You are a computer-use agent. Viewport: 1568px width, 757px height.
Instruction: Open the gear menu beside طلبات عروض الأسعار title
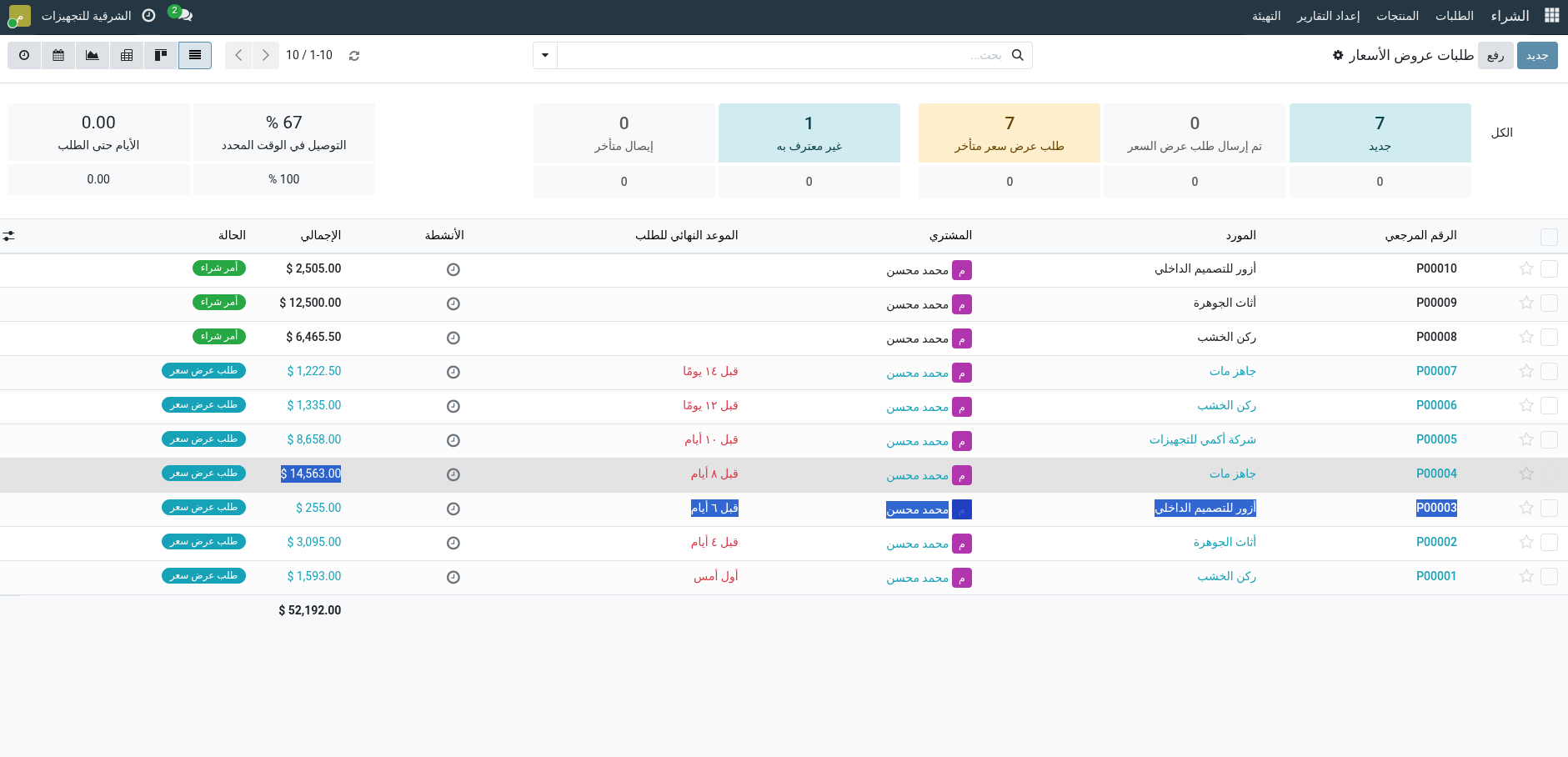coord(1336,55)
